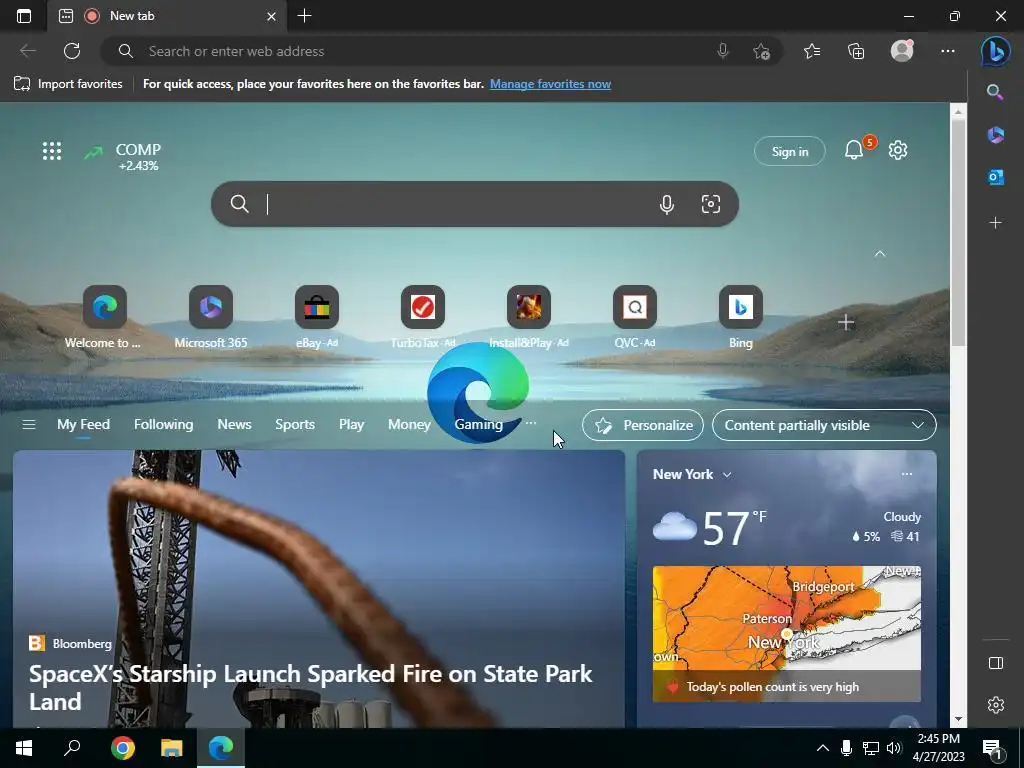Open weather card more options
The height and width of the screenshot is (768, 1024).
coord(906,474)
